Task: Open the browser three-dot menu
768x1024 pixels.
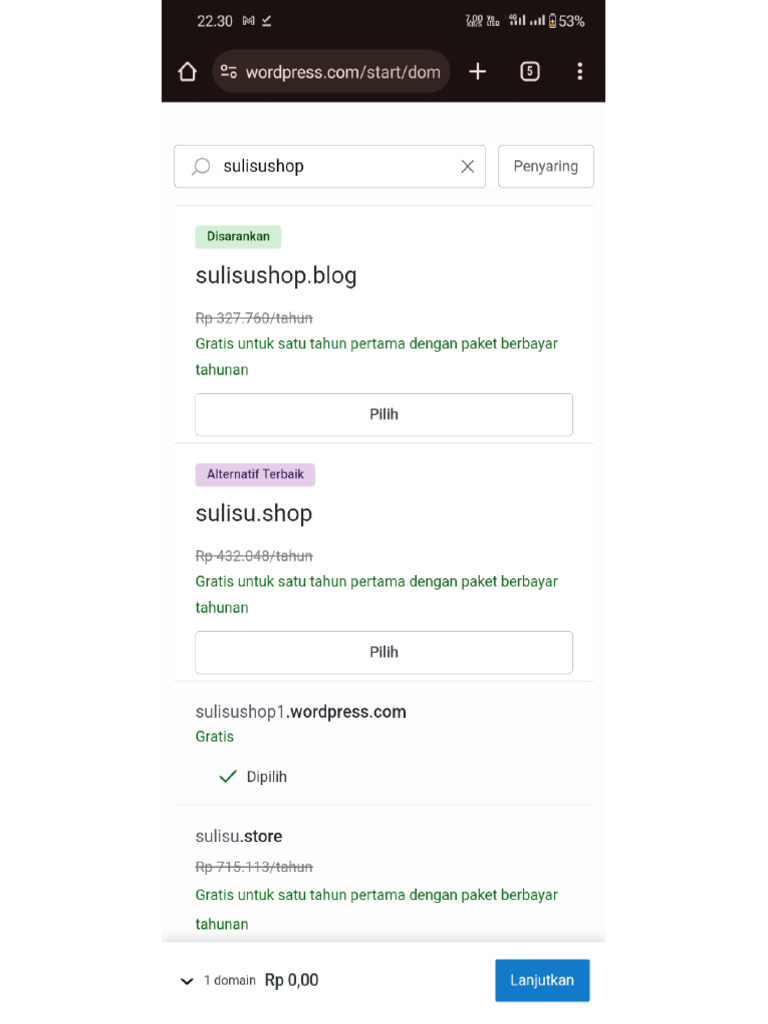Action: (580, 71)
